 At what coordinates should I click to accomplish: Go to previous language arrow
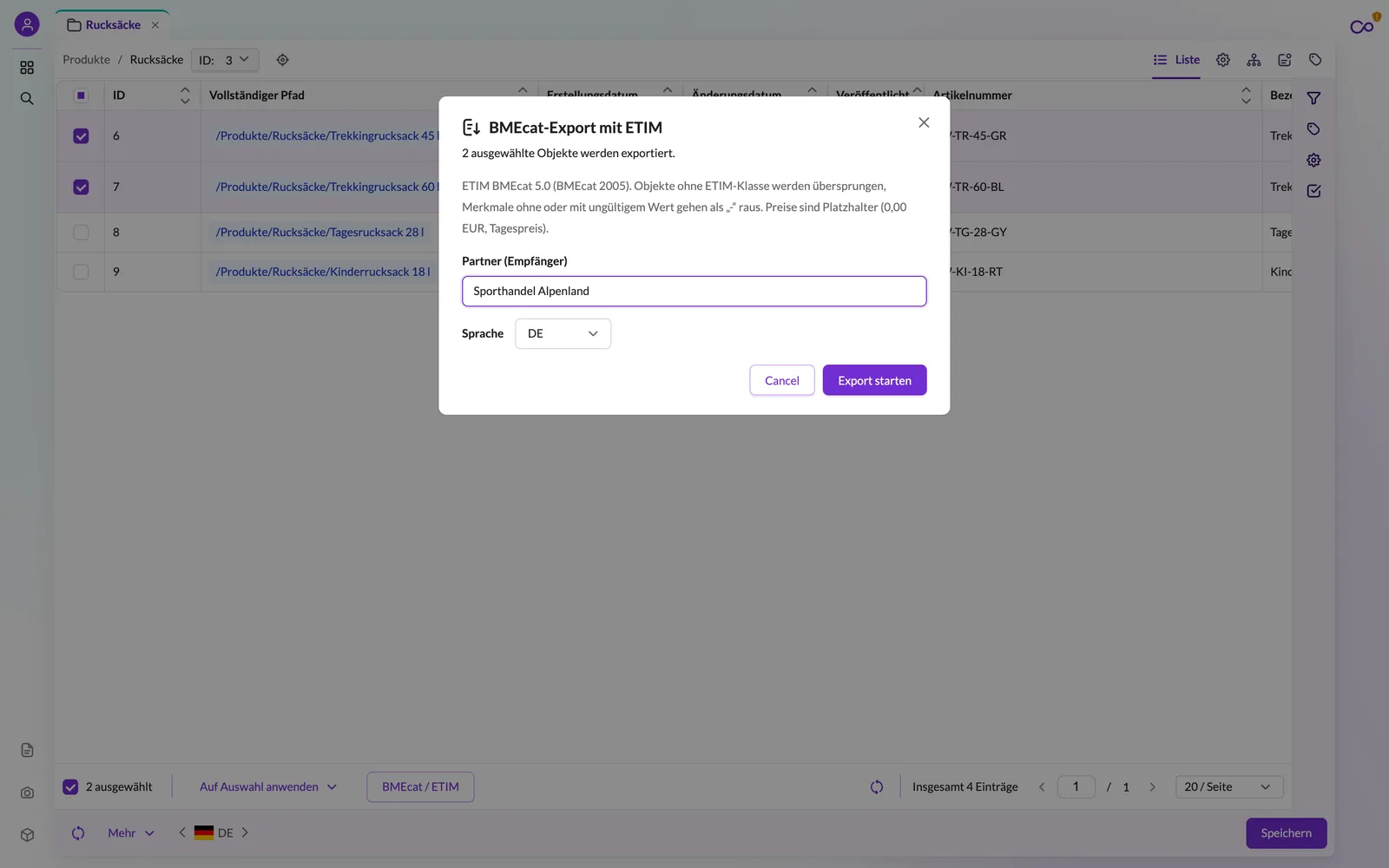coord(182,832)
